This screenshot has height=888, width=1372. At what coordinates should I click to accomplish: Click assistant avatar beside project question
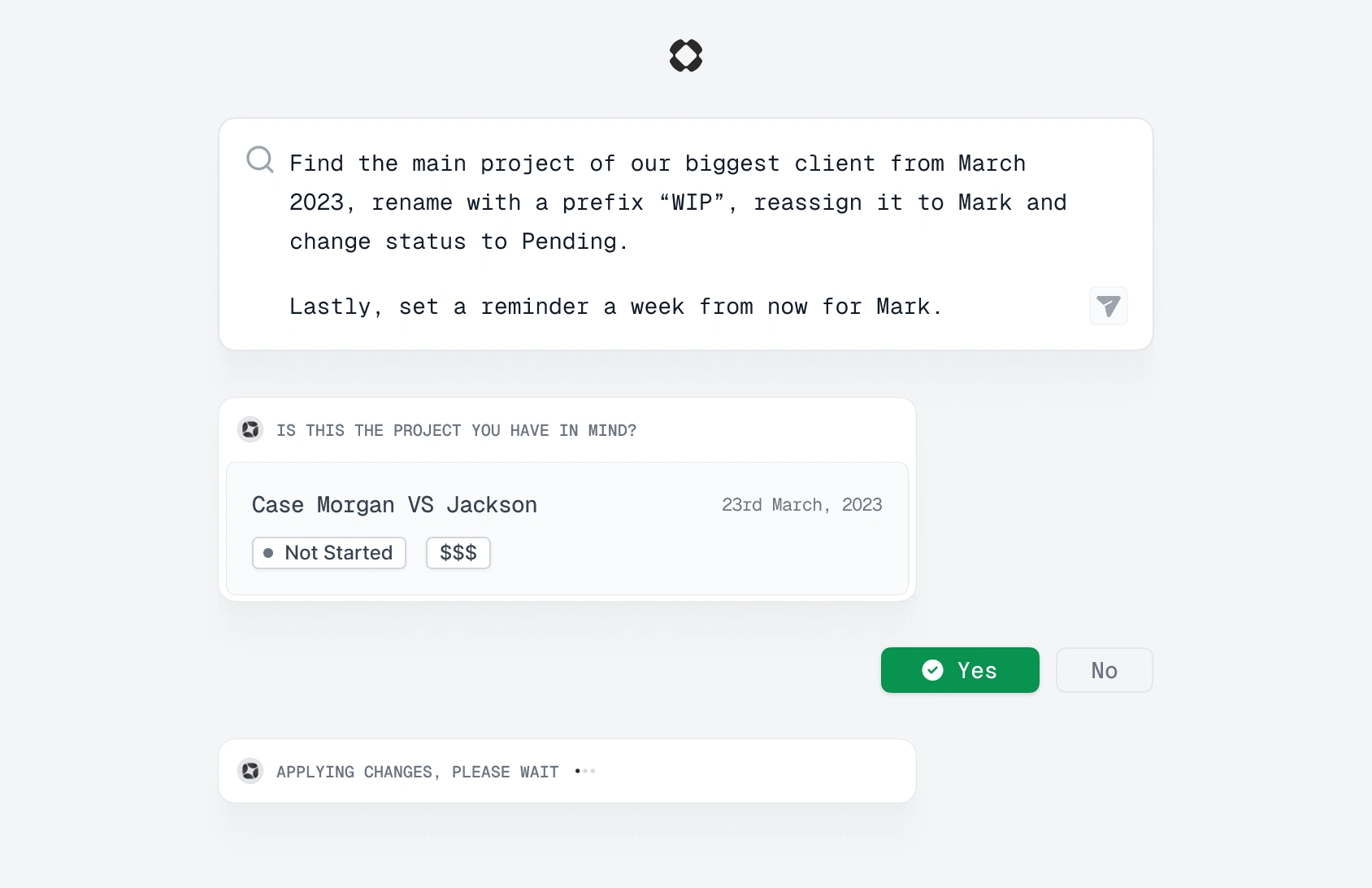coord(250,429)
